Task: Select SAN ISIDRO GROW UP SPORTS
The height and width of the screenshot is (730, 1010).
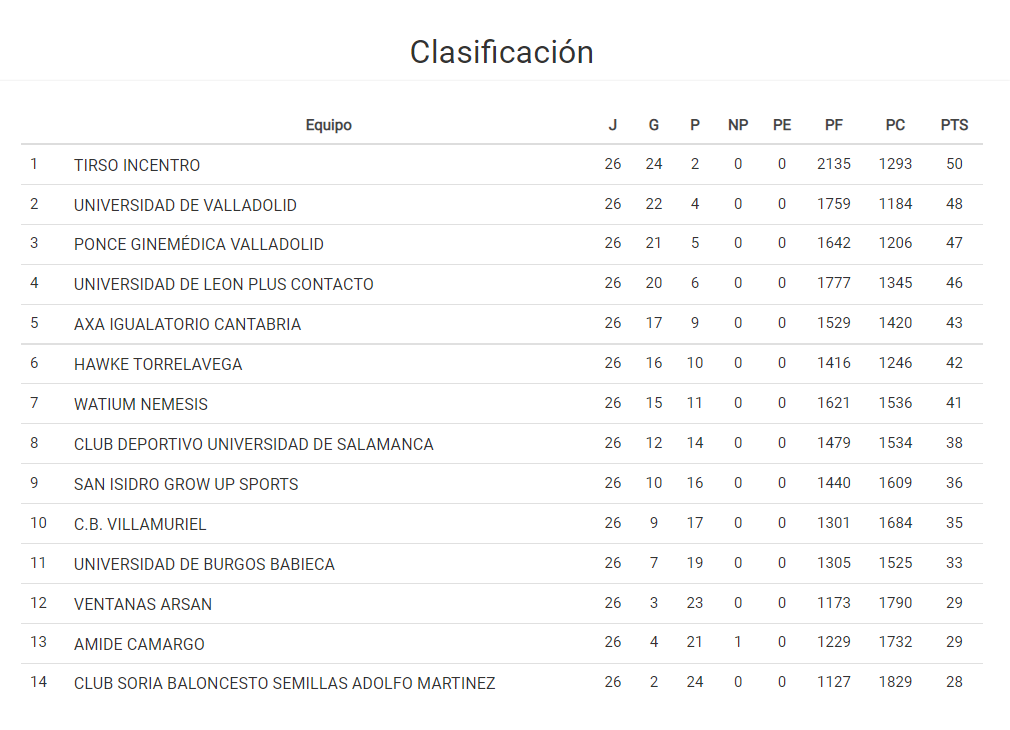Action: (186, 484)
